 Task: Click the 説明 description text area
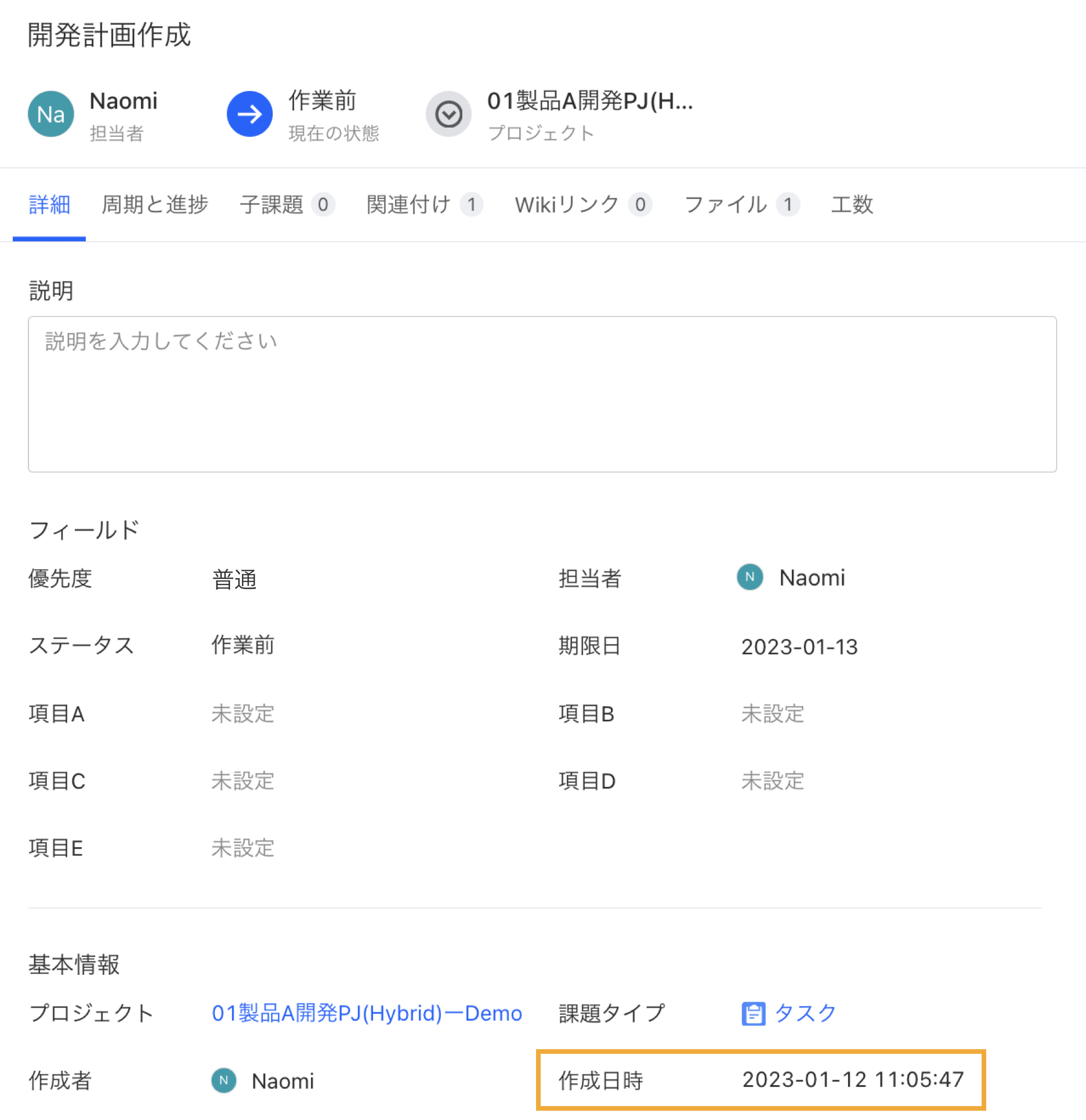point(542,393)
